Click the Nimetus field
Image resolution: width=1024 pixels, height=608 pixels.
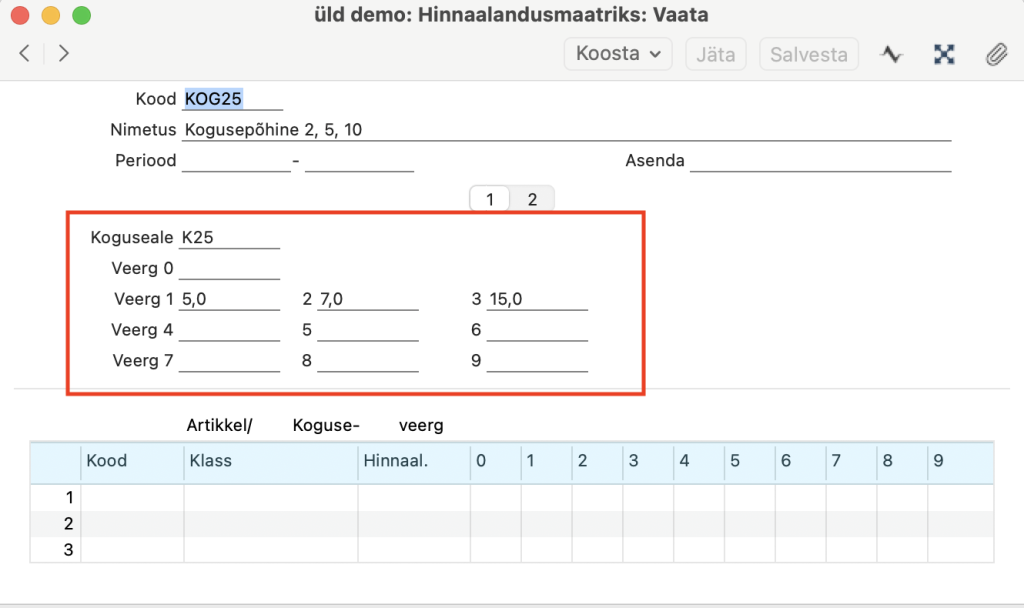[x=566, y=129]
